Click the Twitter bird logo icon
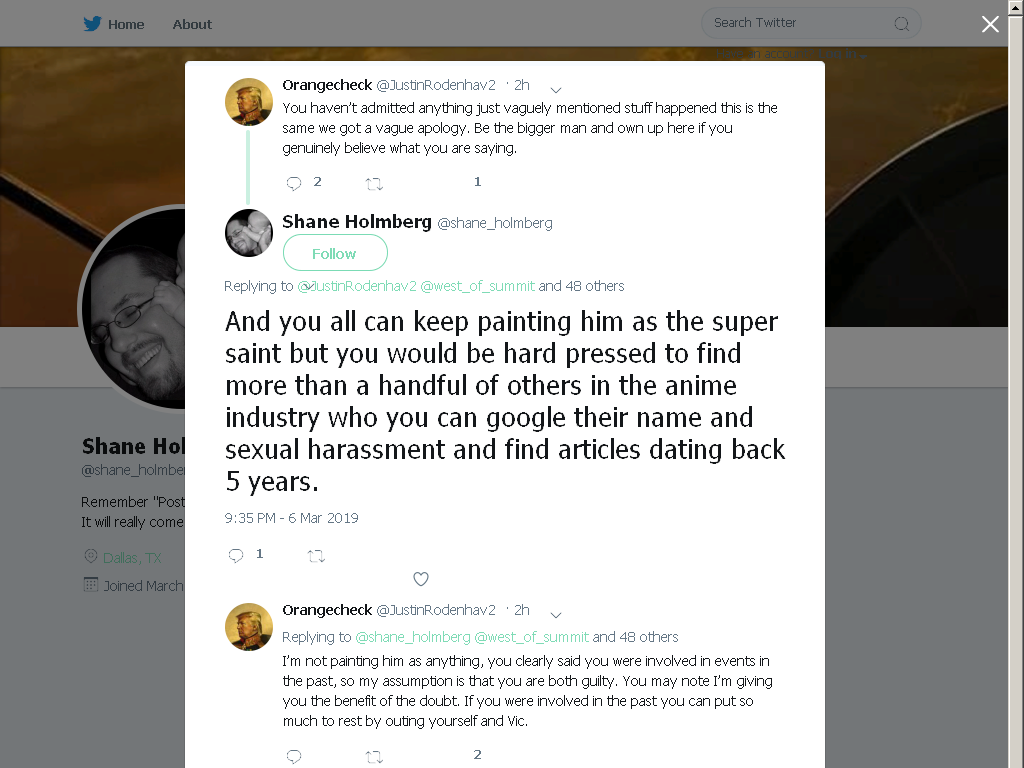This screenshot has width=1024, height=768. [92, 24]
